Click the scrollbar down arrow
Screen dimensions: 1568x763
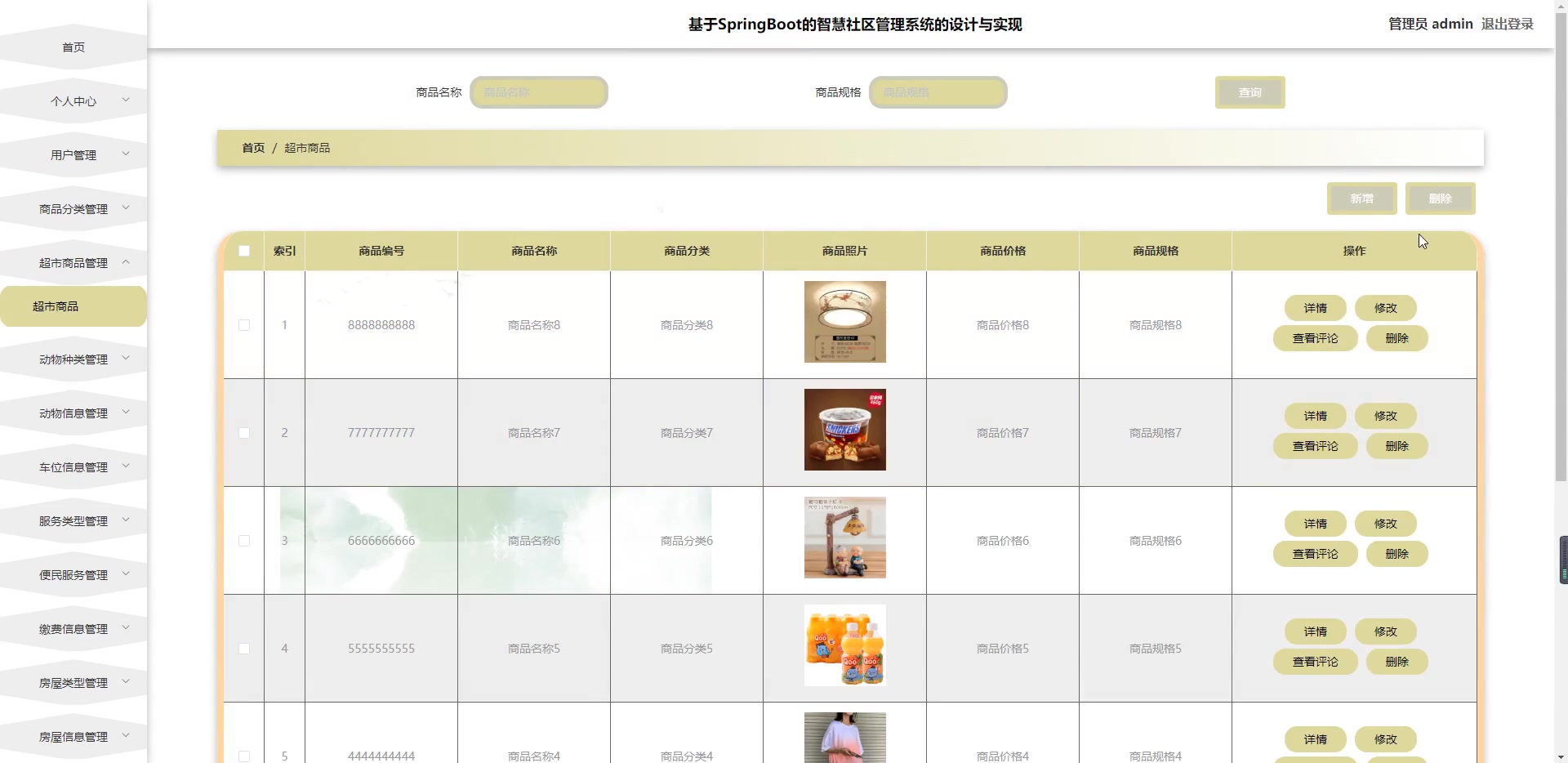[x=1561, y=756]
